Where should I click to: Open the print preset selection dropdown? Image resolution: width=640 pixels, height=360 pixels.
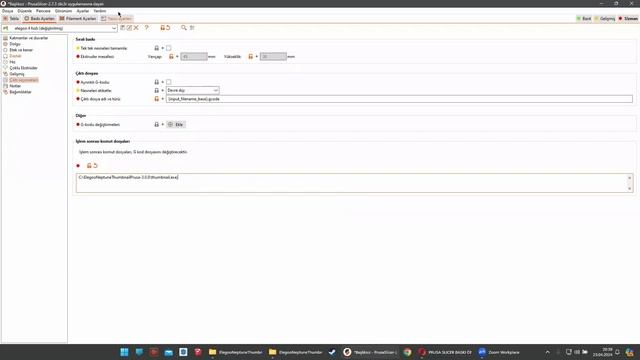tap(60, 28)
